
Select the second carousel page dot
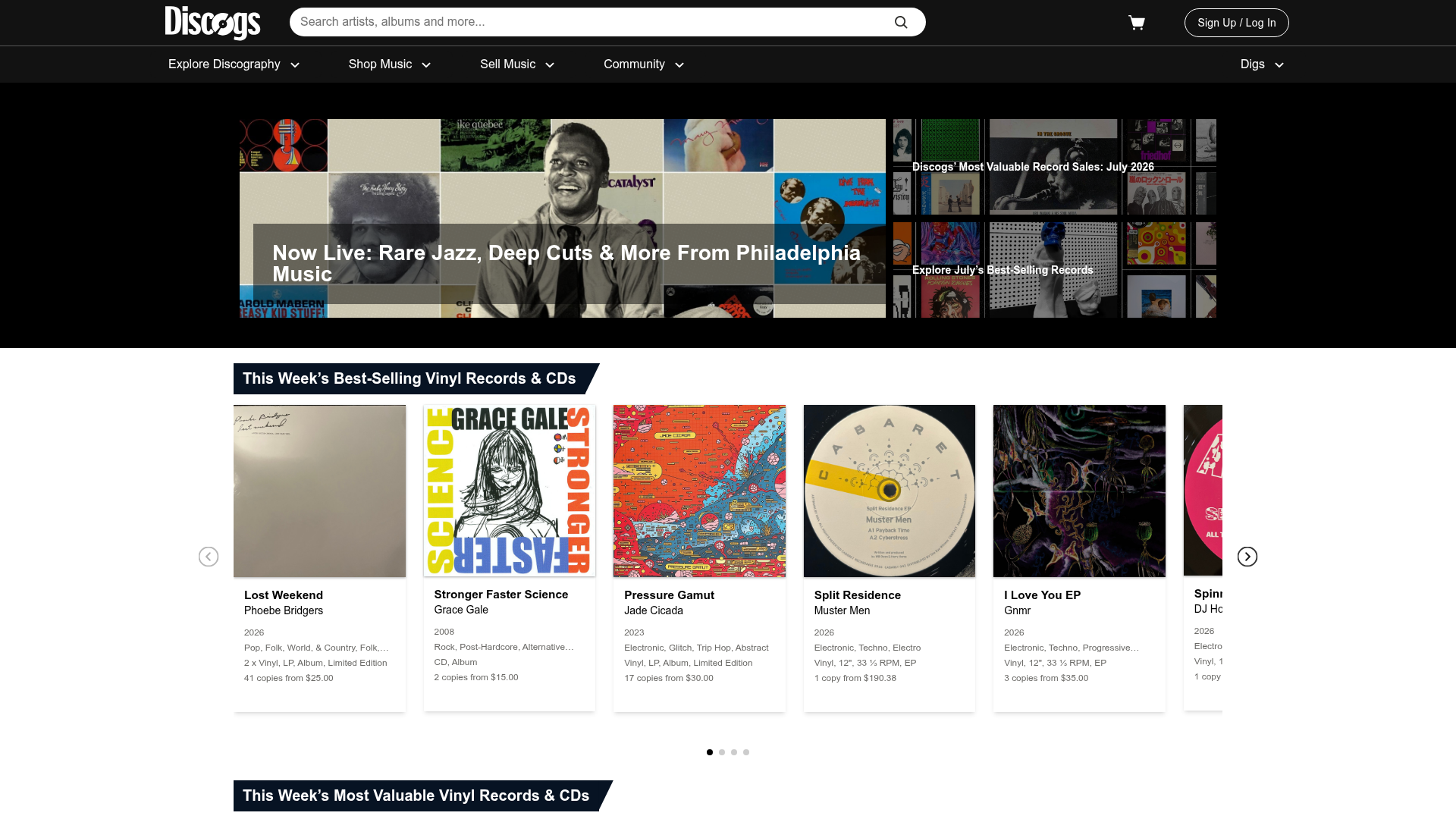(722, 752)
